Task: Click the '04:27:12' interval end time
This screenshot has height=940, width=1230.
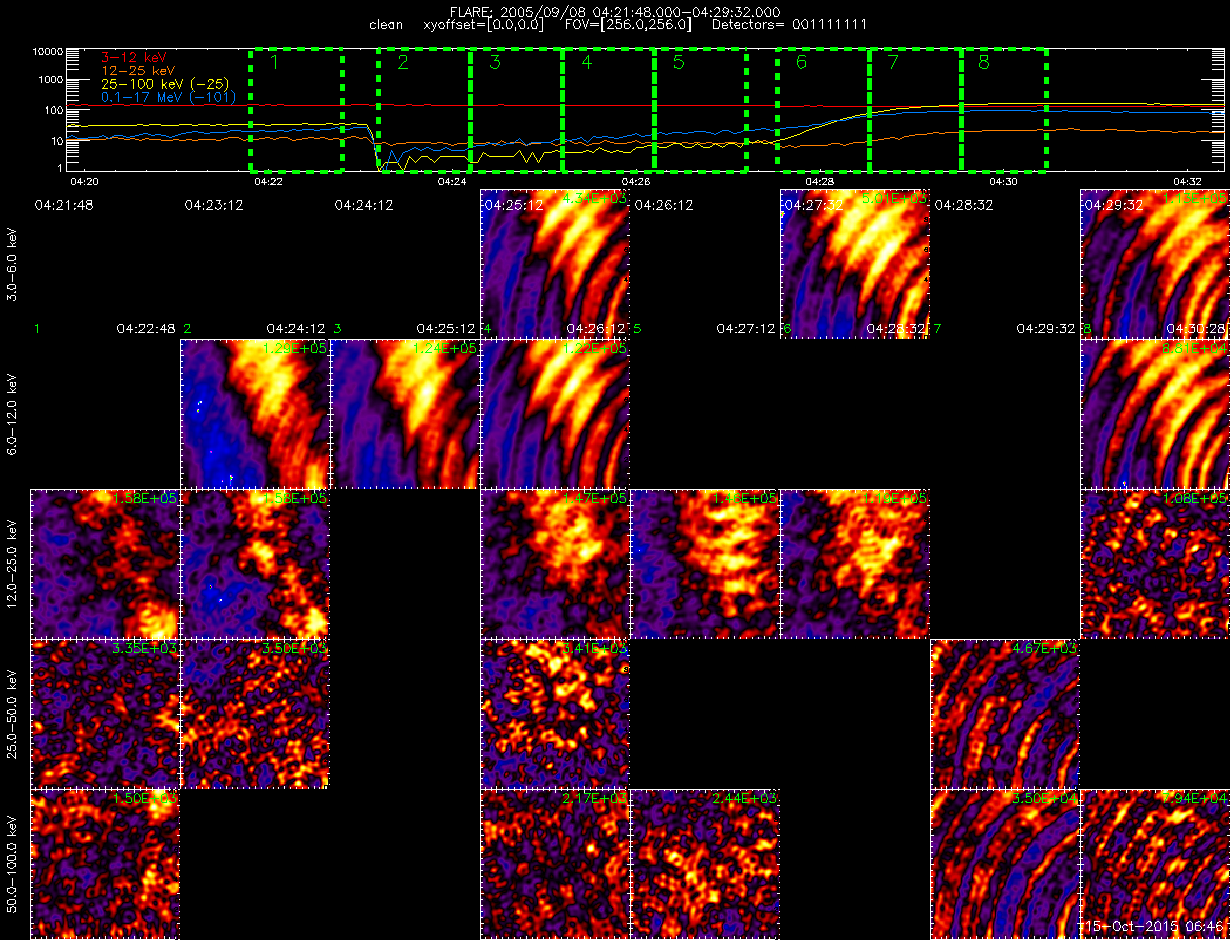Action: [747, 328]
